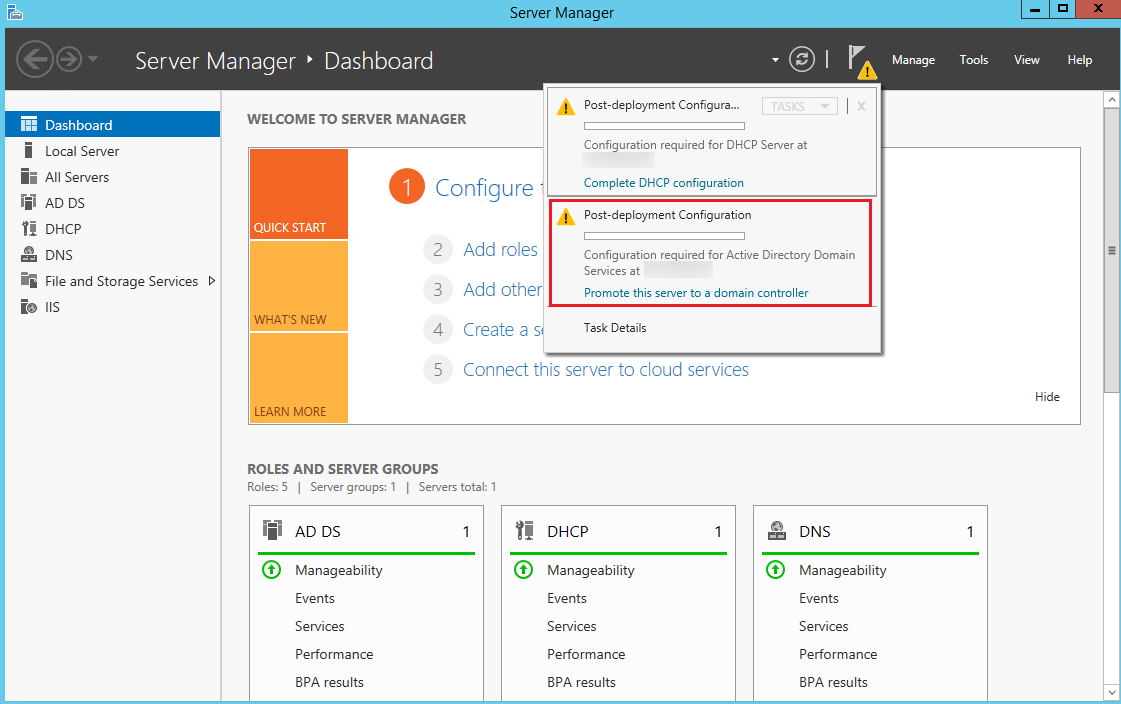Click DNS Manageability status icon
1121x704 pixels.
tap(776, 570)
